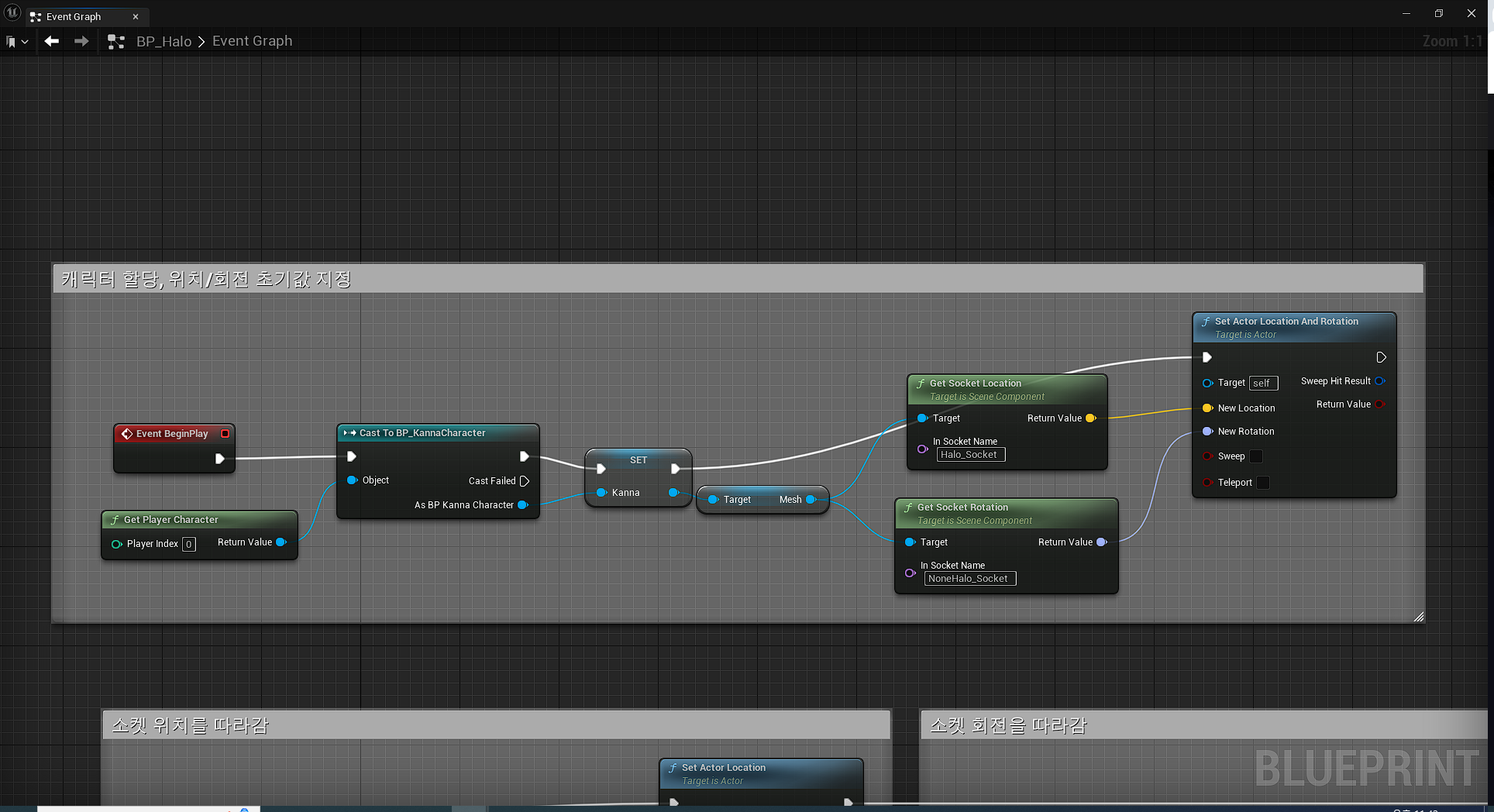Click the As BP Kanna Character output pin

point(523,505)
